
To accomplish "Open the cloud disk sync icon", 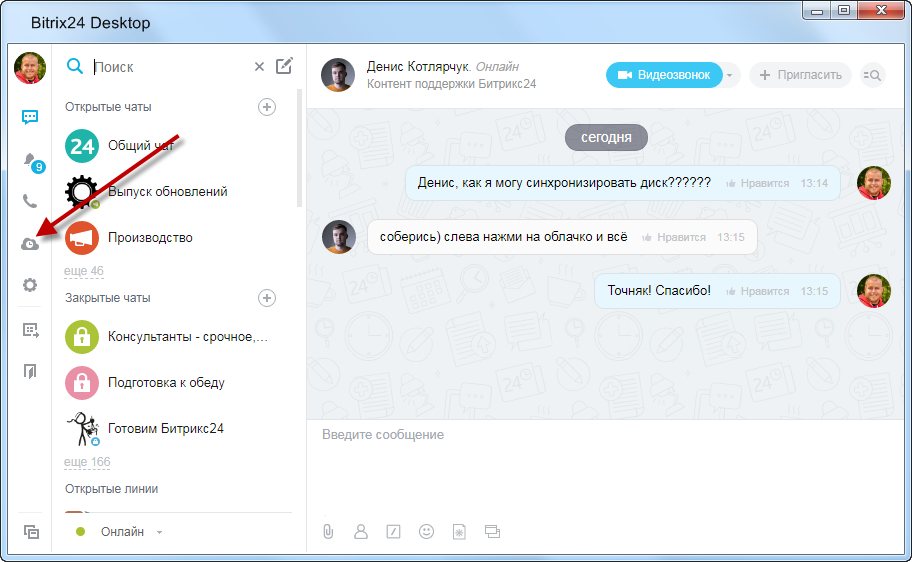I will [x=30, y=244].
